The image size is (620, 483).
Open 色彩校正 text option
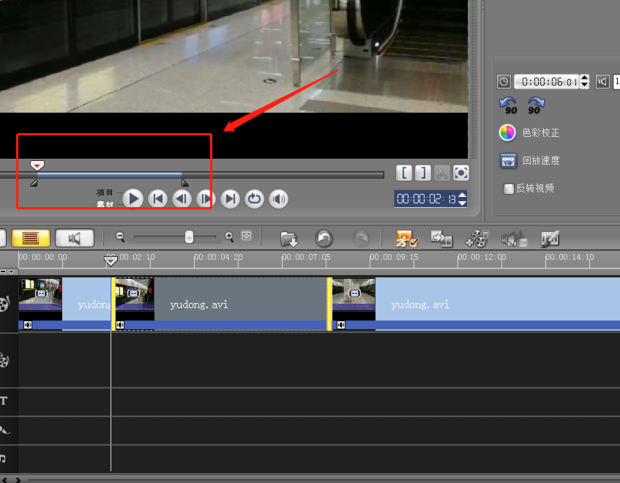click(541, 133)
